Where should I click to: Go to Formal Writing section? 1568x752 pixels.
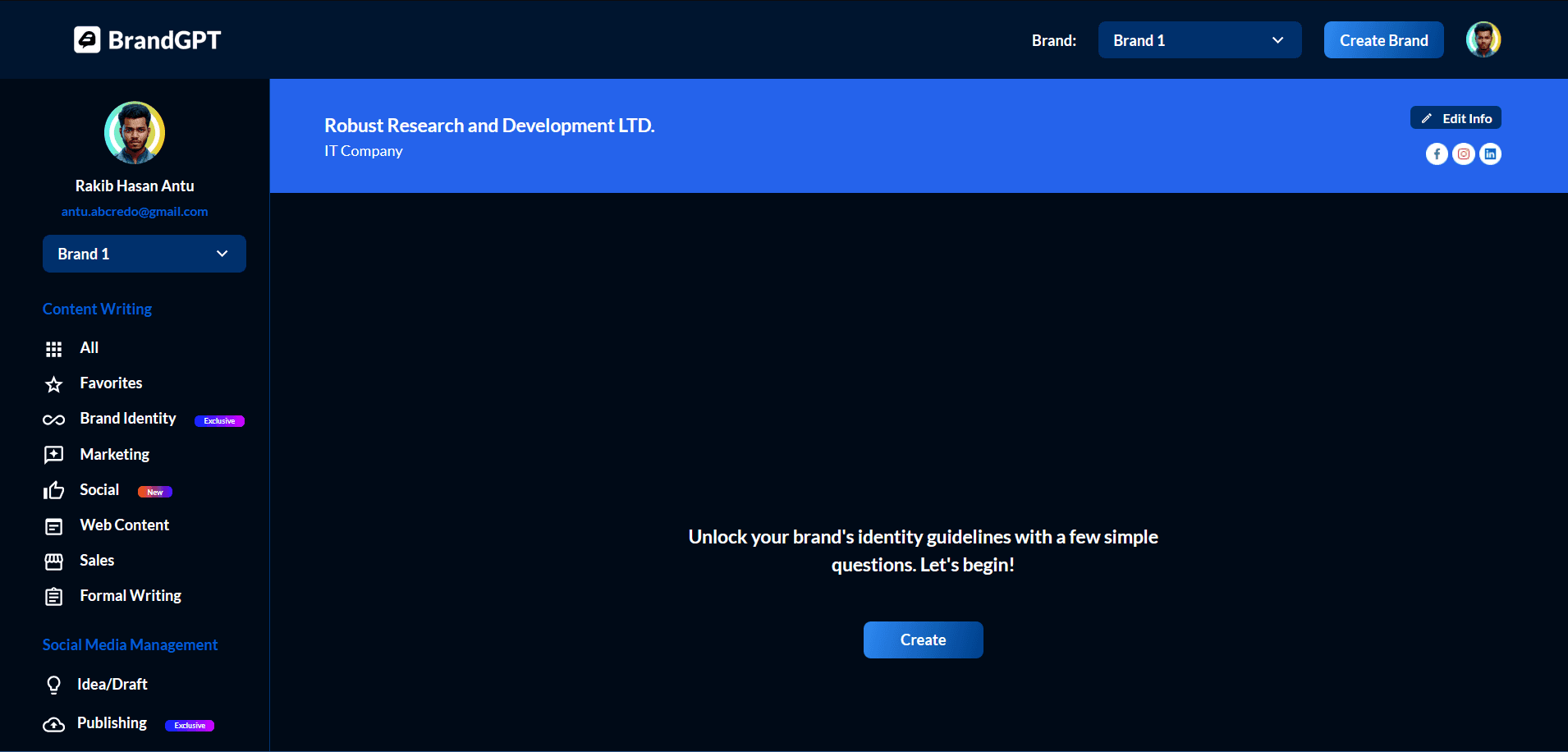point(131,596)
